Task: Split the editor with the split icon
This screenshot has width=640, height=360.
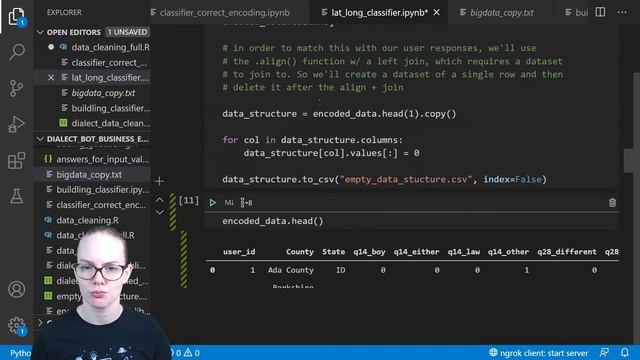Action: click(600, 12)
